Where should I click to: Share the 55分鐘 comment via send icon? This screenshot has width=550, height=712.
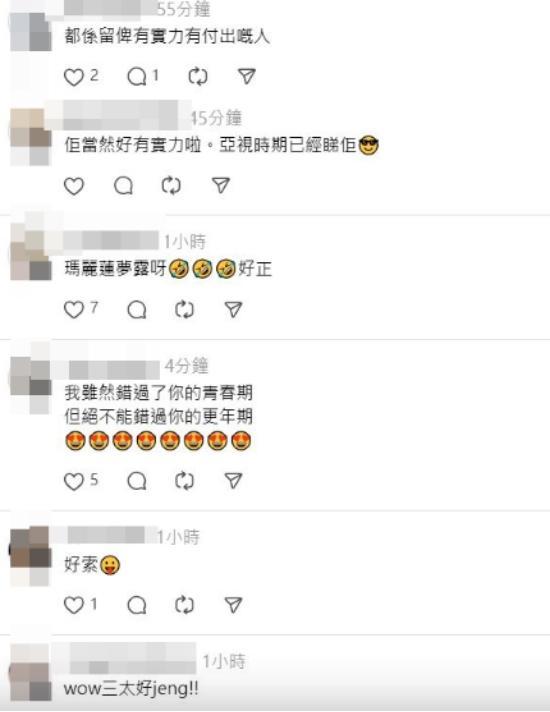point(247,76)
